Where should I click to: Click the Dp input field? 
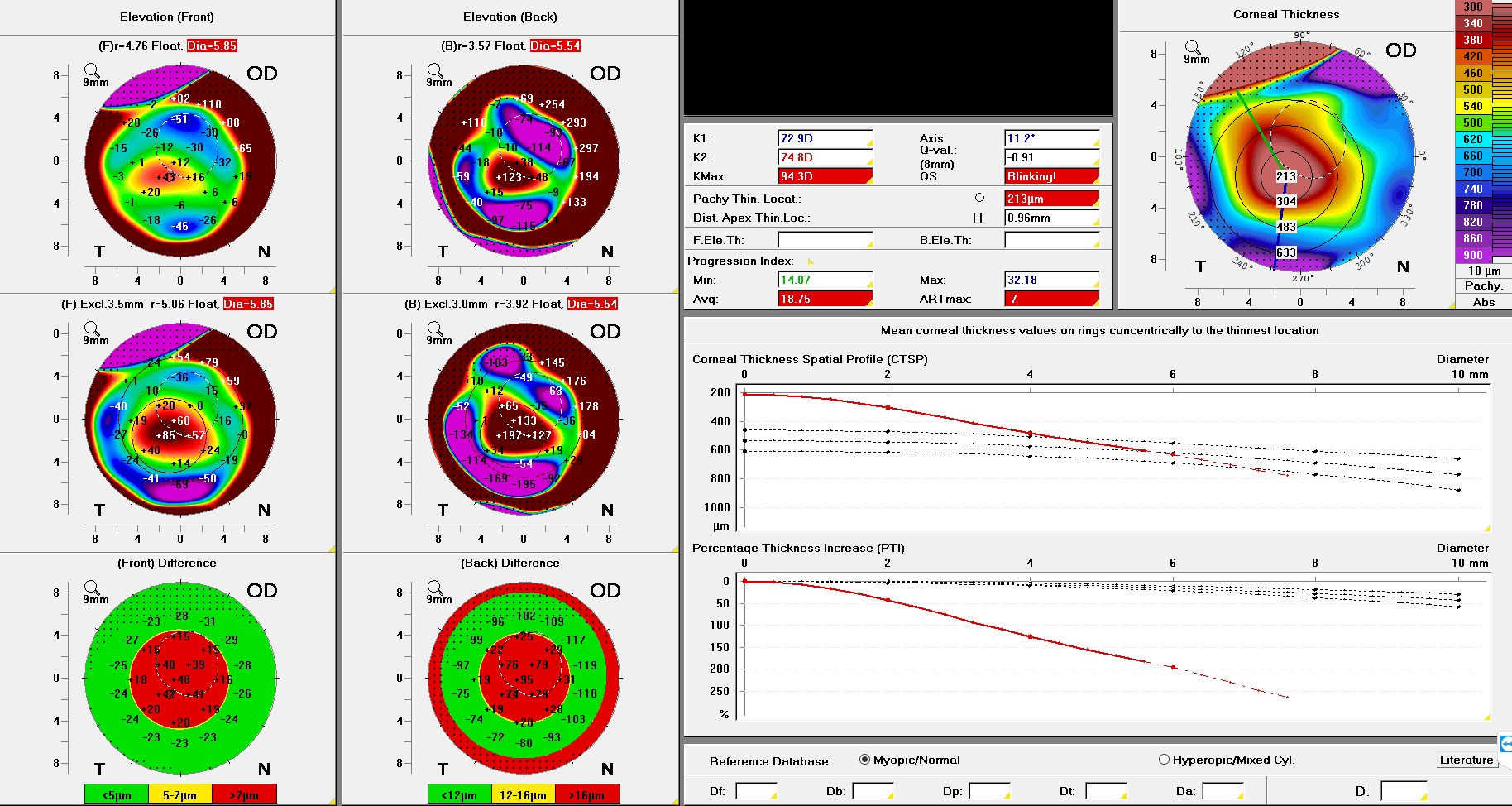point(989,791)
